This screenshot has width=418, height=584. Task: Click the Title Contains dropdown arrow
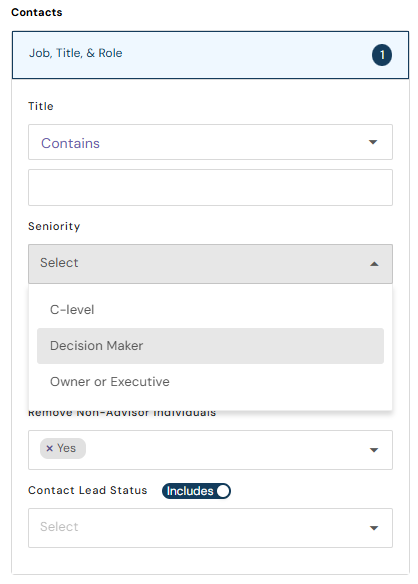pyautogui.click(x=373, y=142)
